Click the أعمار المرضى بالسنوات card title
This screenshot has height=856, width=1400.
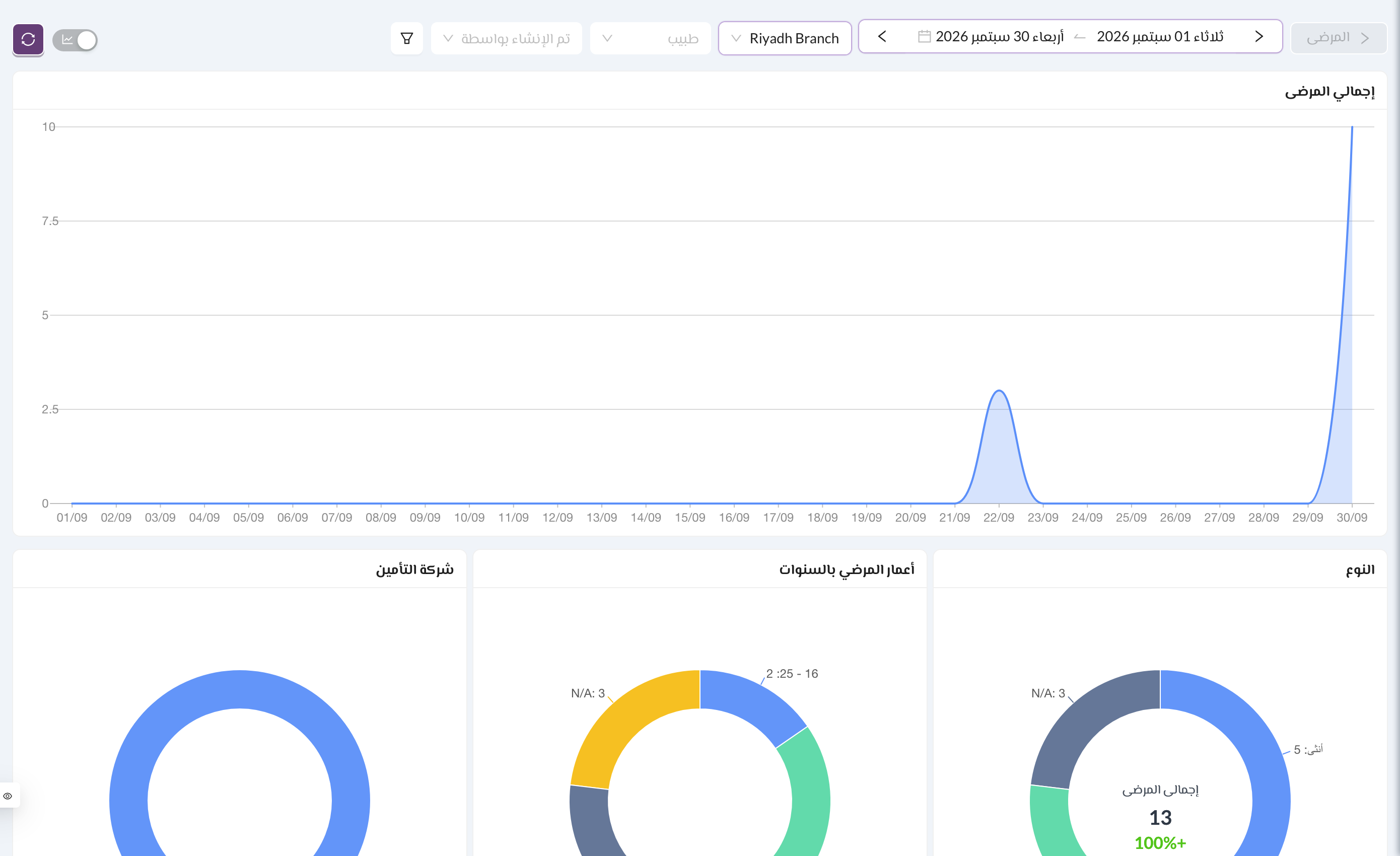click(x=847, y=569)
